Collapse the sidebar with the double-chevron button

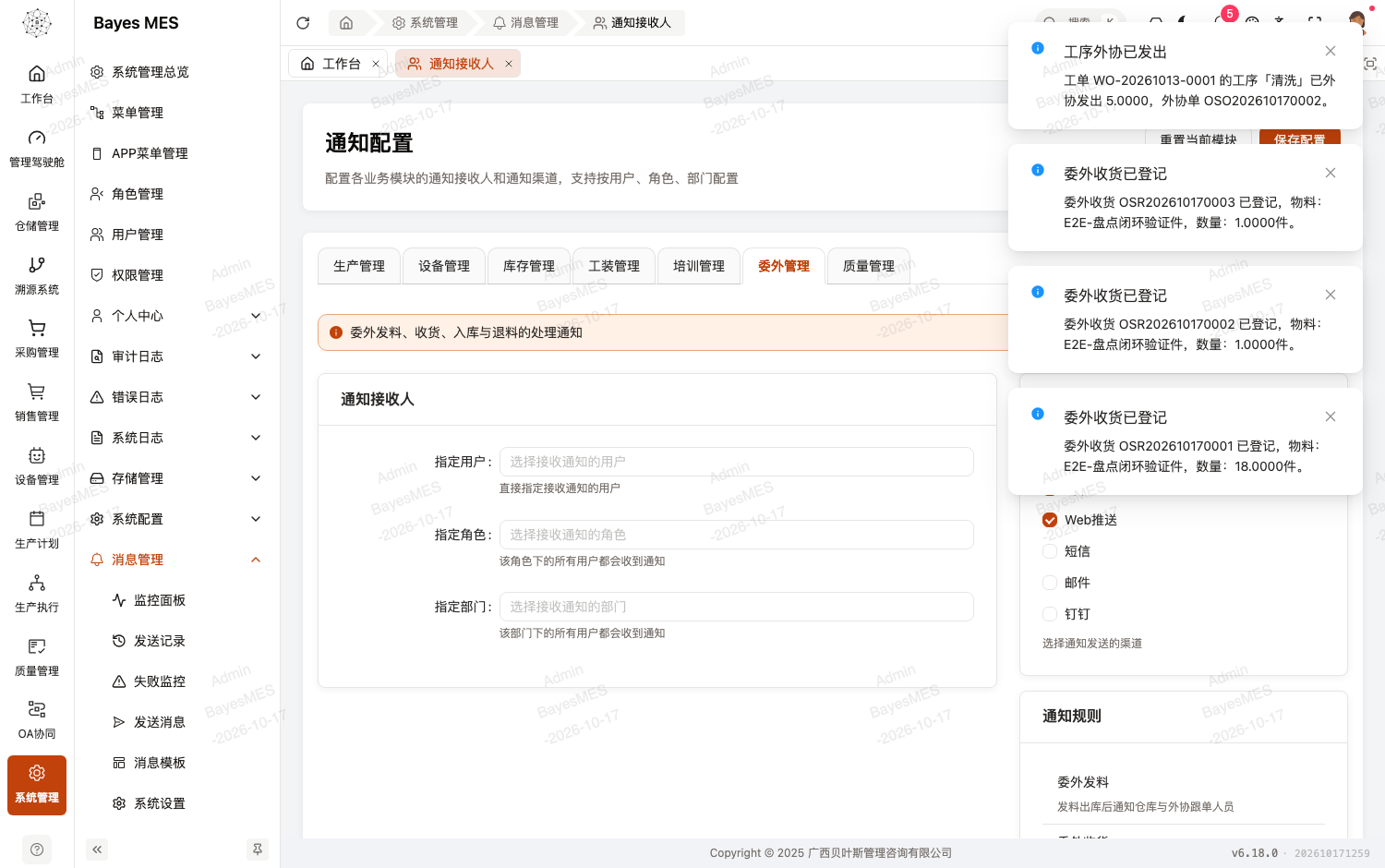click(x=97, y=850)
